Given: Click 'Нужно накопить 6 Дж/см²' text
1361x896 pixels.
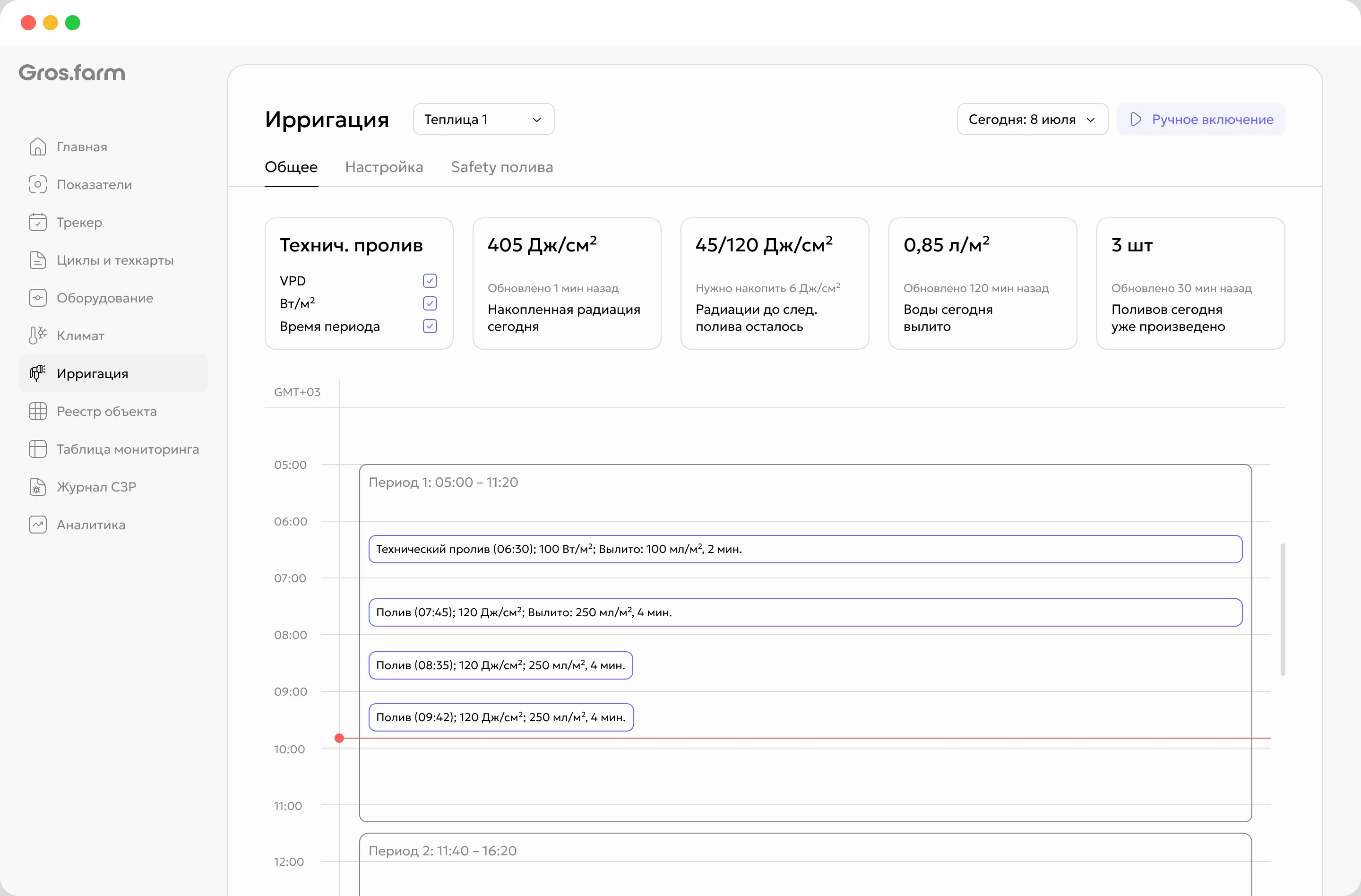Looking at the screenshot, I should [x=767, y=288].
